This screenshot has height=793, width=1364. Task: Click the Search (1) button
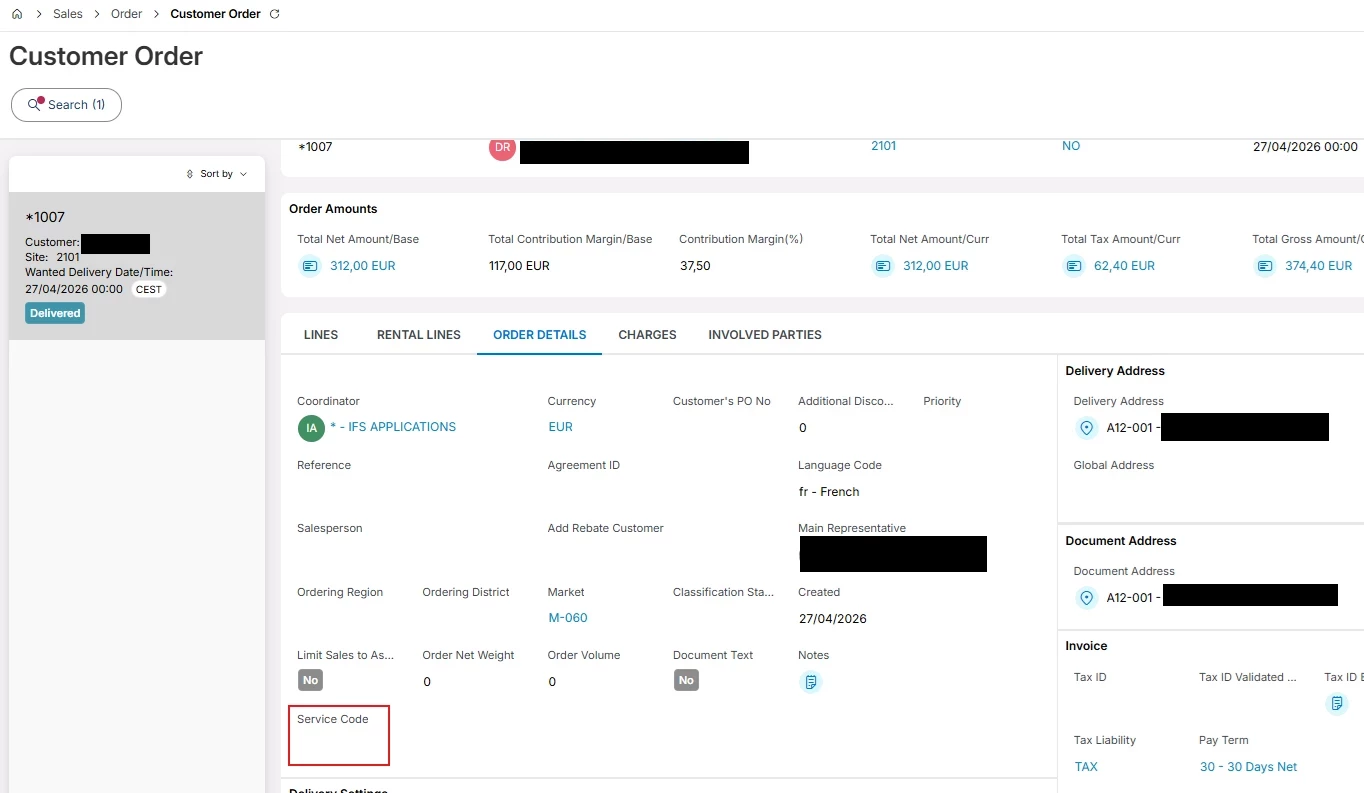tap(66, 105)
